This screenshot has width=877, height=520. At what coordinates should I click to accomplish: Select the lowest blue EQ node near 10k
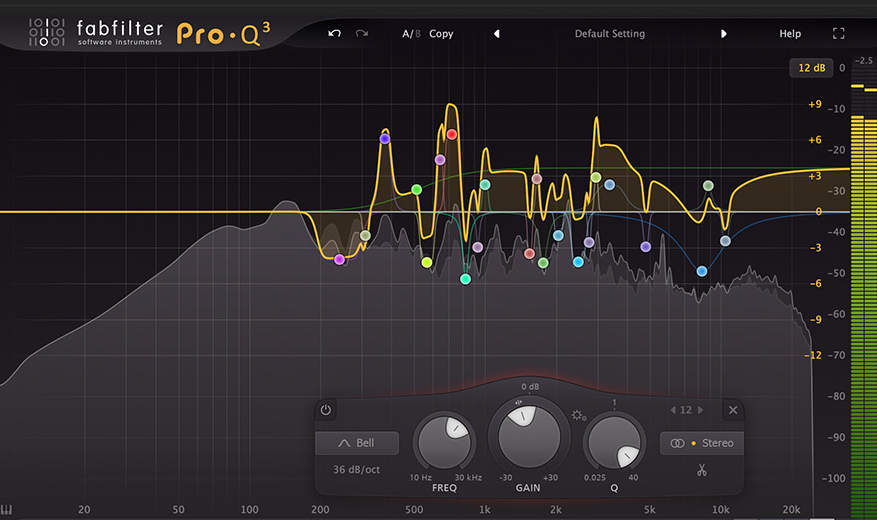[702, 271]
